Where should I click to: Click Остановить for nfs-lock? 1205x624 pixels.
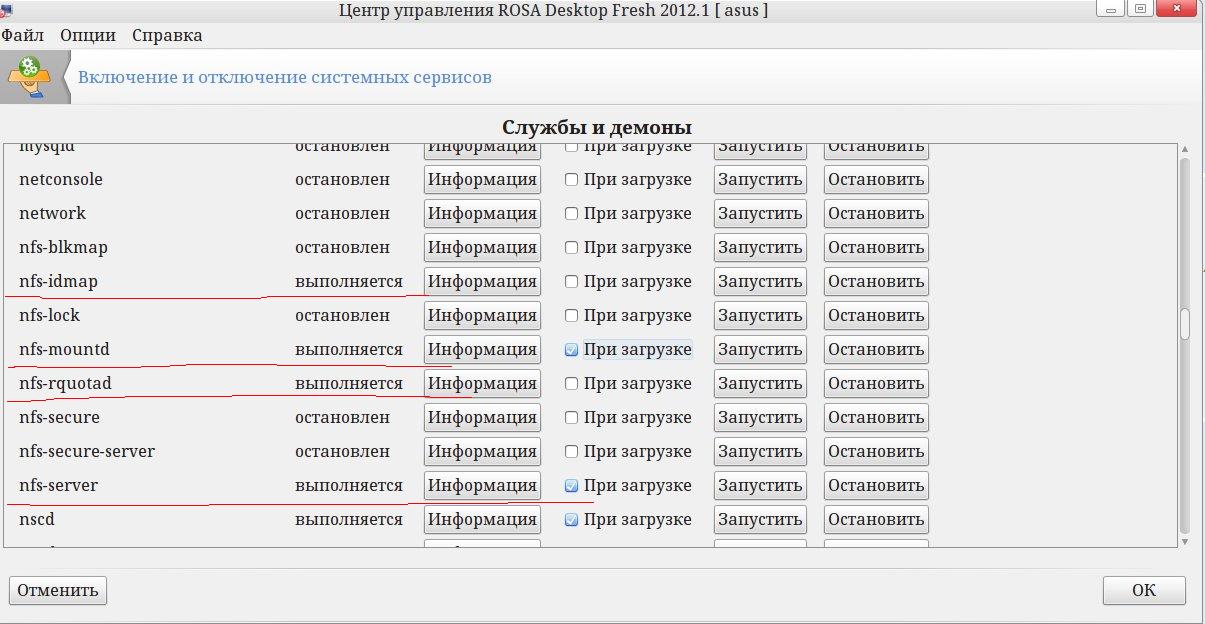click(876, 316)
